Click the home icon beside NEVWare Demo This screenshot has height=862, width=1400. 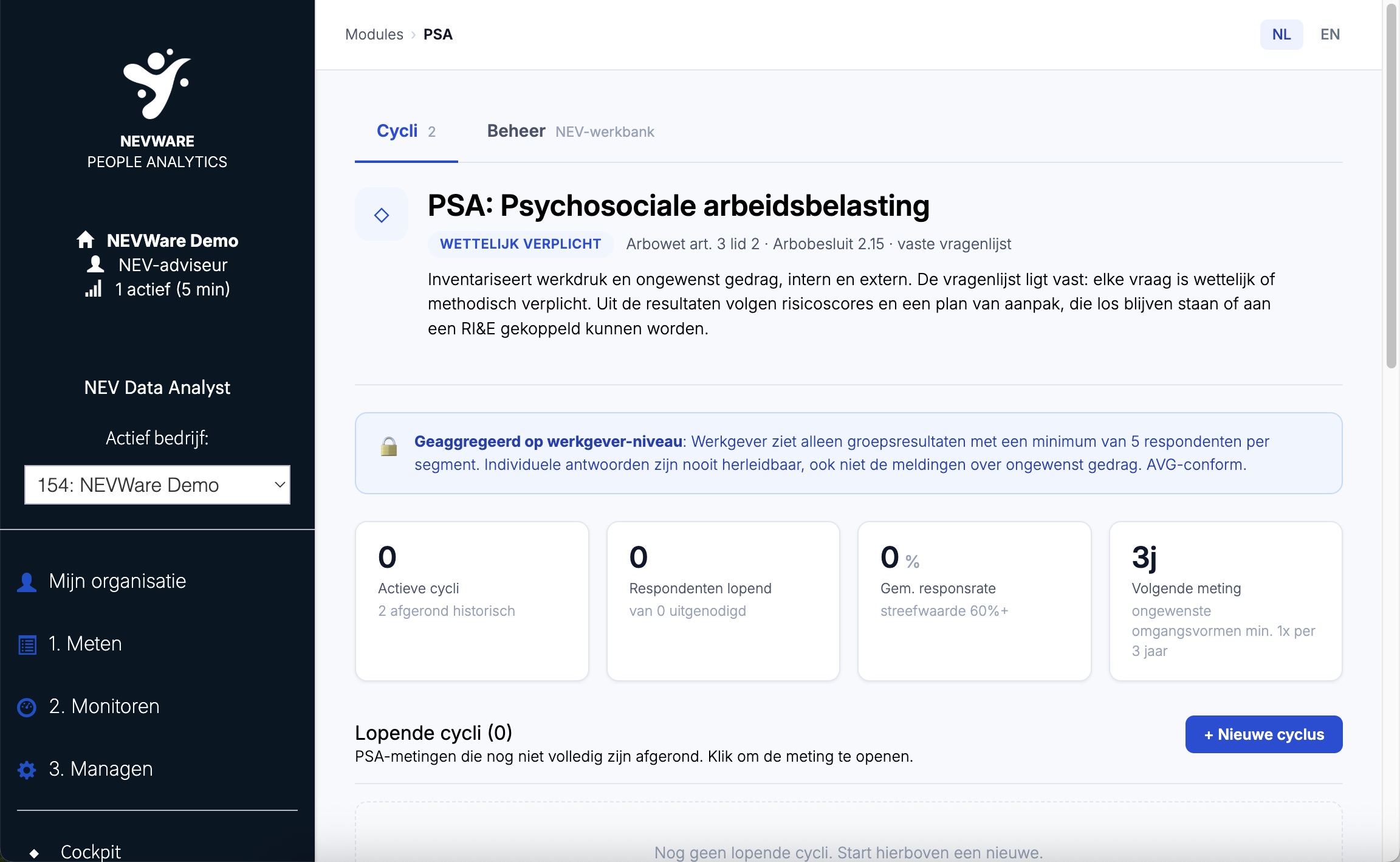point(86,240)
